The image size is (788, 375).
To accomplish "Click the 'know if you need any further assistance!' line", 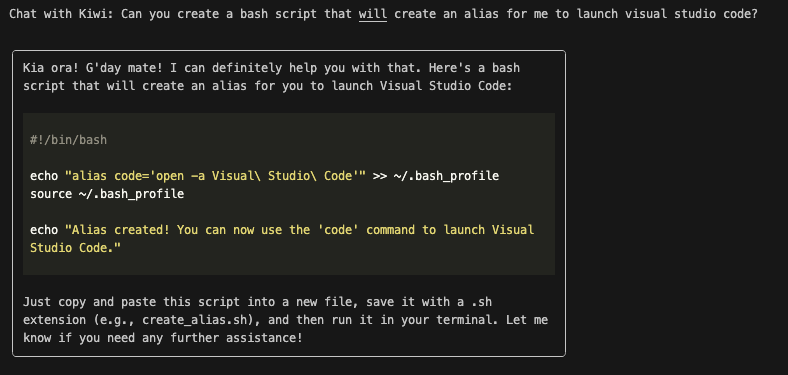I will coord(163,338).
